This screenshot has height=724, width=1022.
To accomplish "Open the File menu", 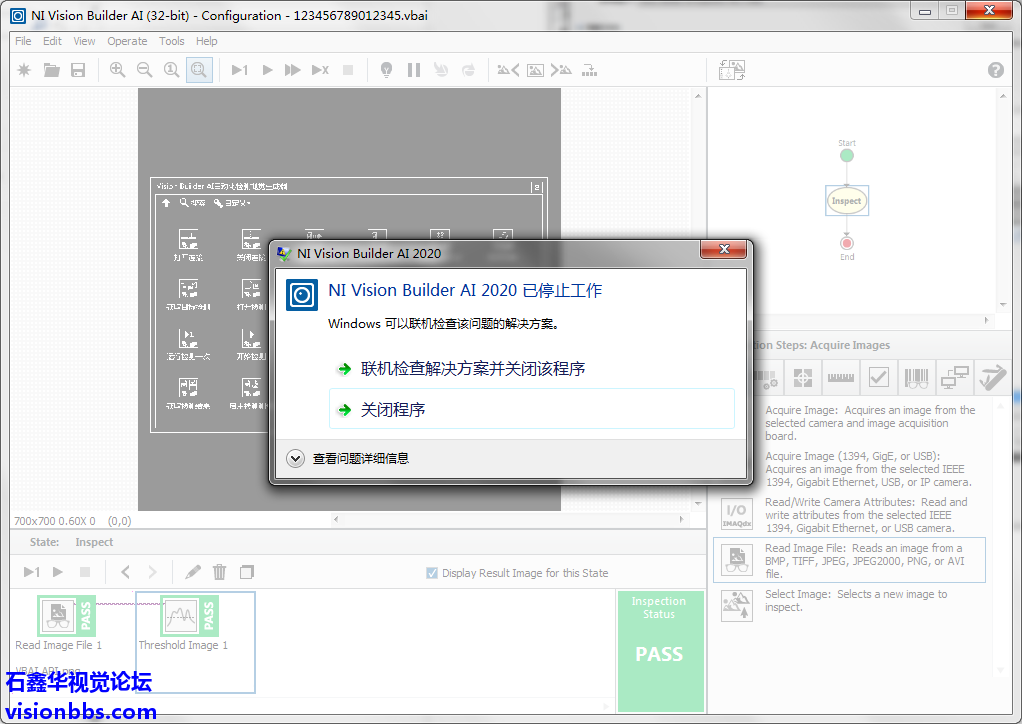I will click(23, 41).
